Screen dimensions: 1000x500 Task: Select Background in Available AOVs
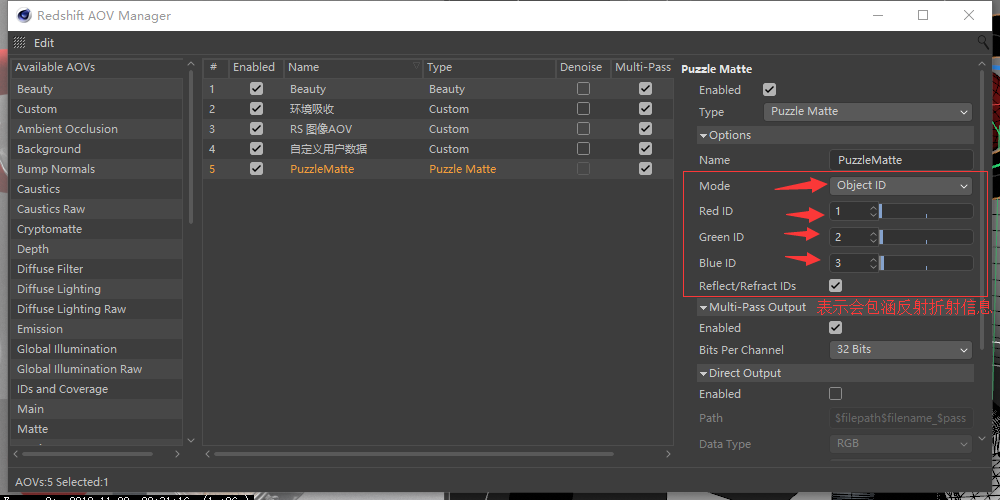click(x=97, y=149)
